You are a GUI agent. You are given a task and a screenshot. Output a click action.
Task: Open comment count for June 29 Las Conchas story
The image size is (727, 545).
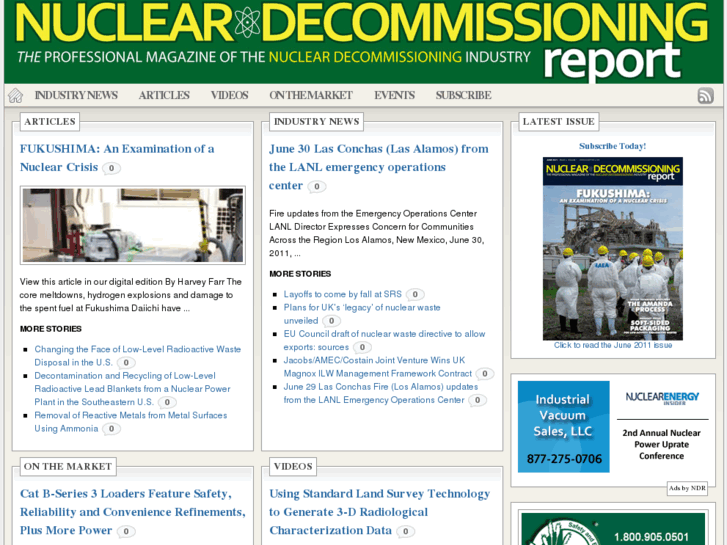[x=477, y=400]
